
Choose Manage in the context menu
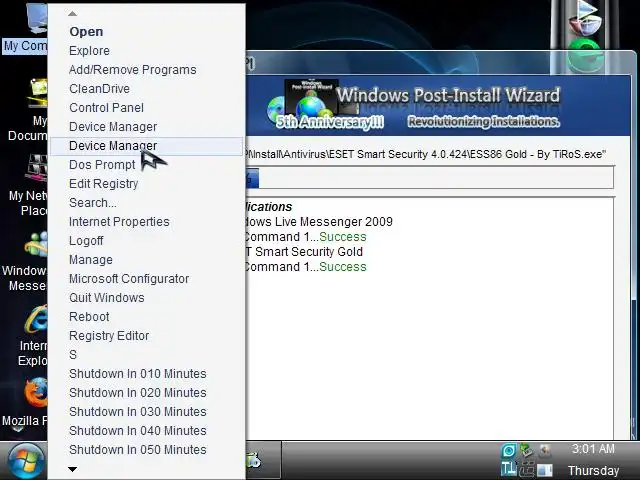pos(91,260)
